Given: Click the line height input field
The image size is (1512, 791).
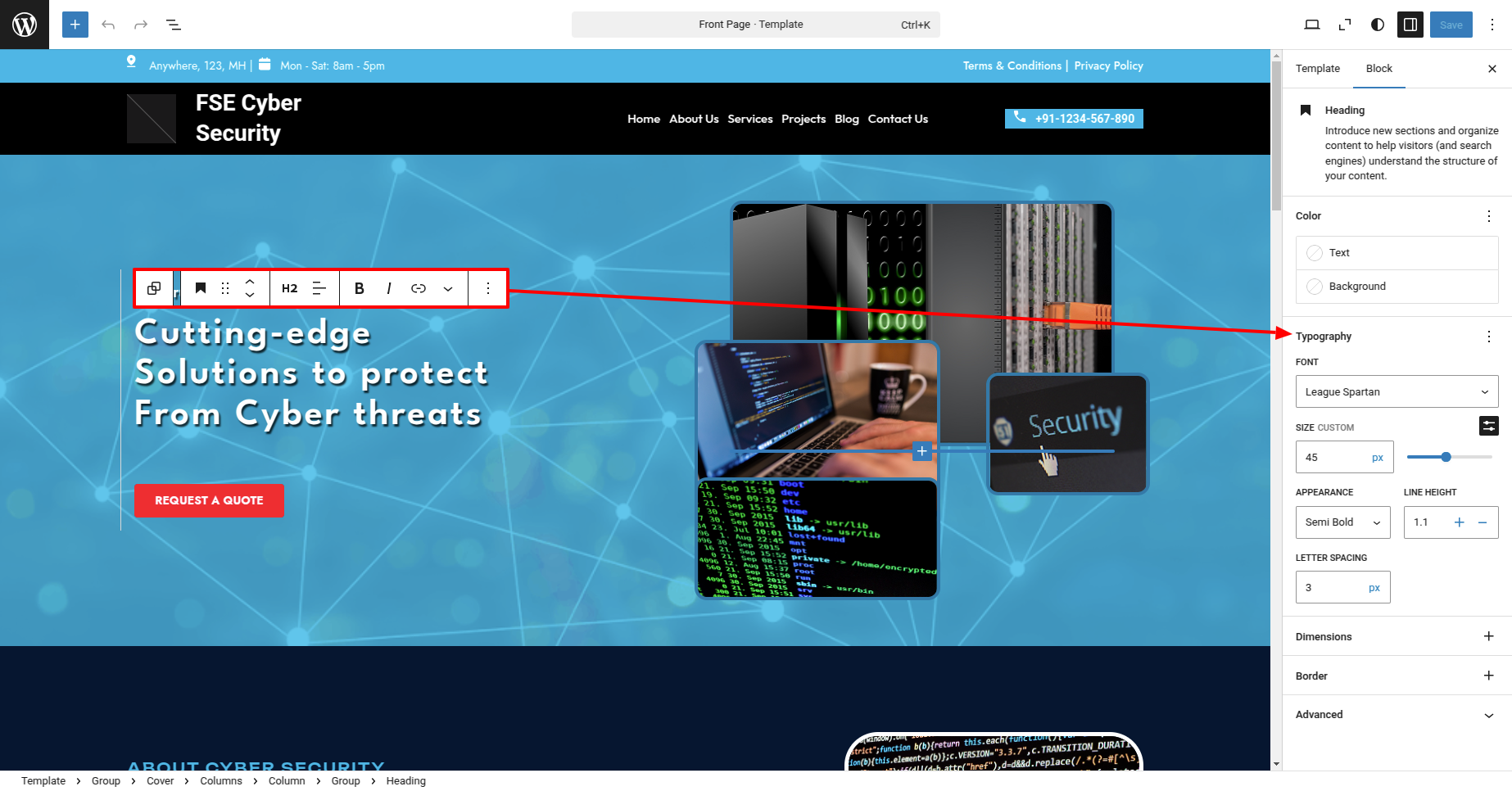Looking at the screenshot, I should 1426,522.
